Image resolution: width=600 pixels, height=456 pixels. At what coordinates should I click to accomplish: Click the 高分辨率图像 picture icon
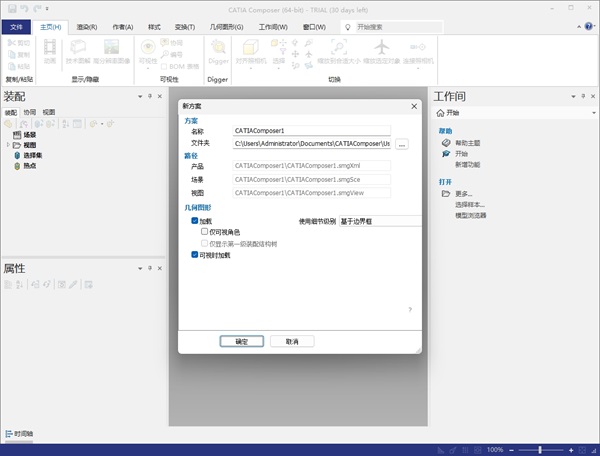click(x=111, y=47)
